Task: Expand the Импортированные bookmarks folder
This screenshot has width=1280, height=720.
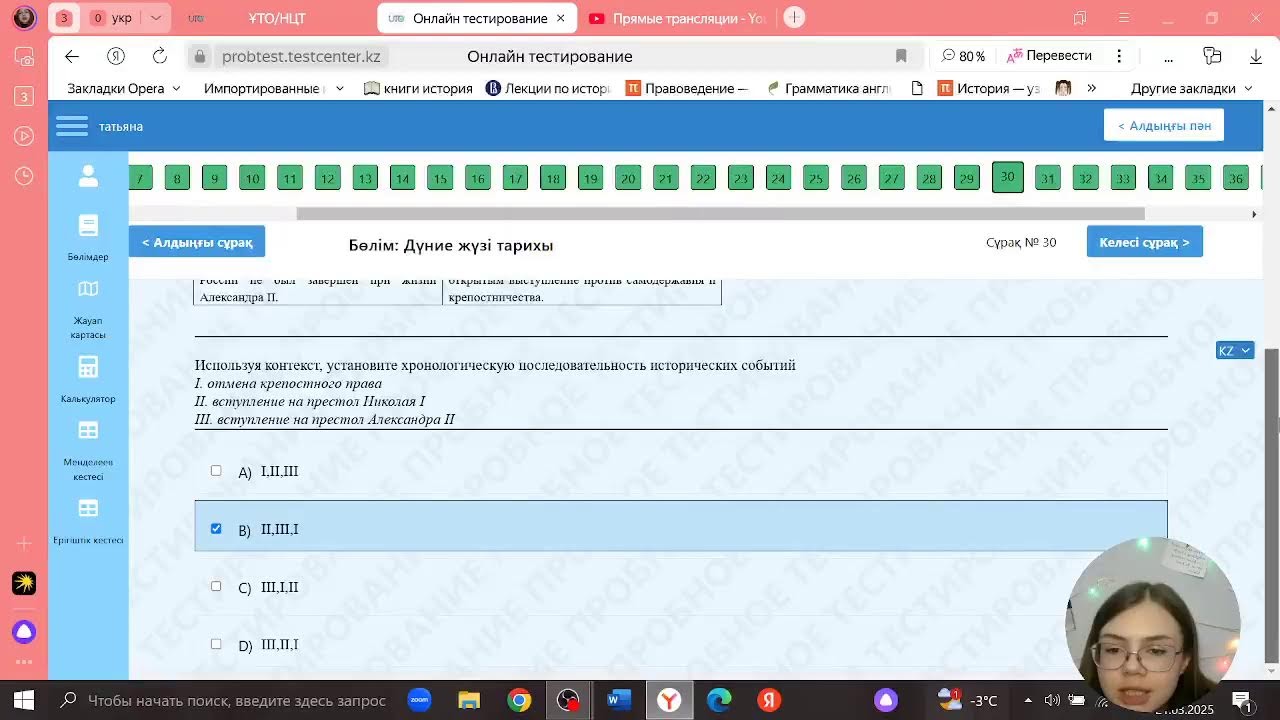Action: (273, 88)
